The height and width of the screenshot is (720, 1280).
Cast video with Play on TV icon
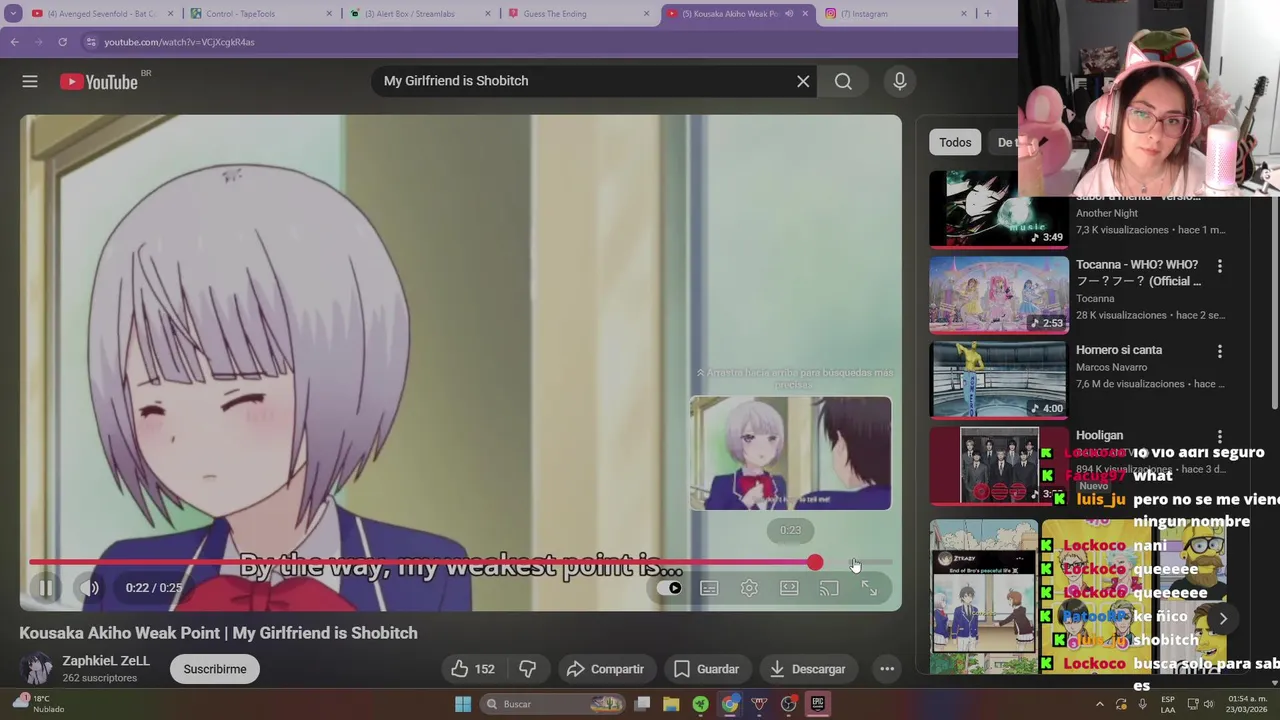coord(829,588)
